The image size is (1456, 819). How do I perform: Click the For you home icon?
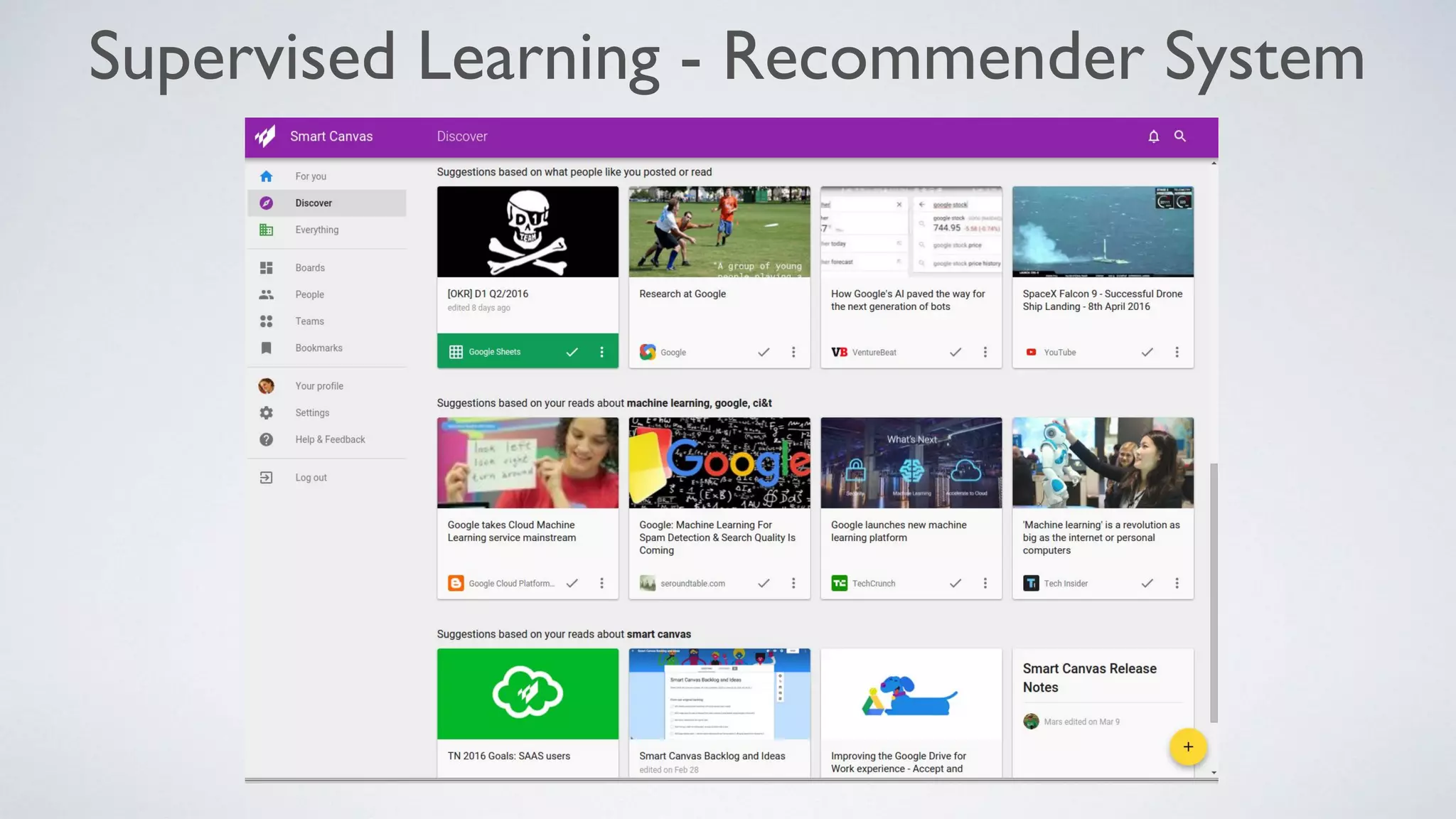[x=266, y=176]
